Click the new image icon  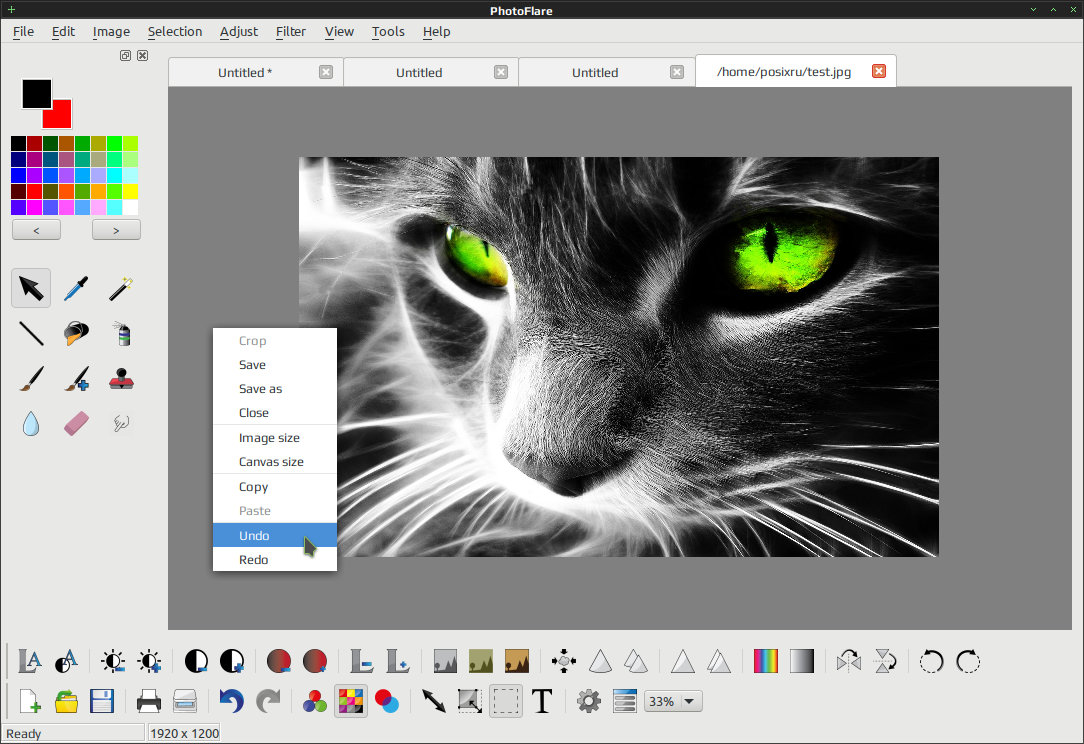pyautogui.click(x=30, y=701)
